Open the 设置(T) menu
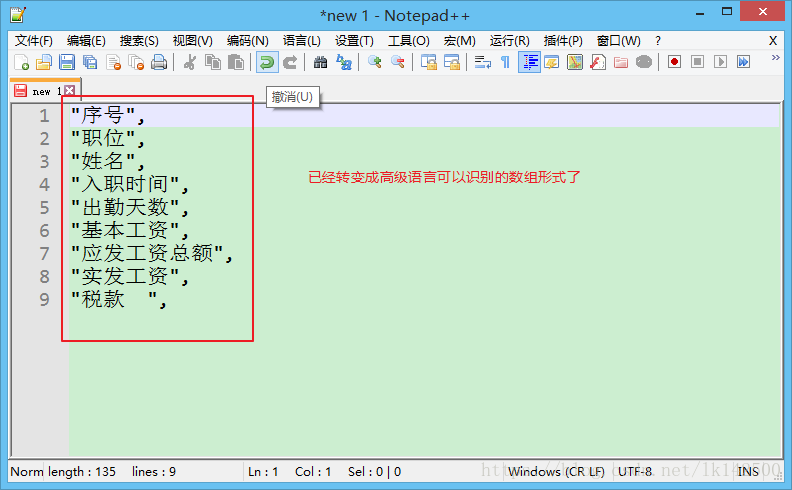The height and width of the screenshot is (490, 792). pos(354,40)
